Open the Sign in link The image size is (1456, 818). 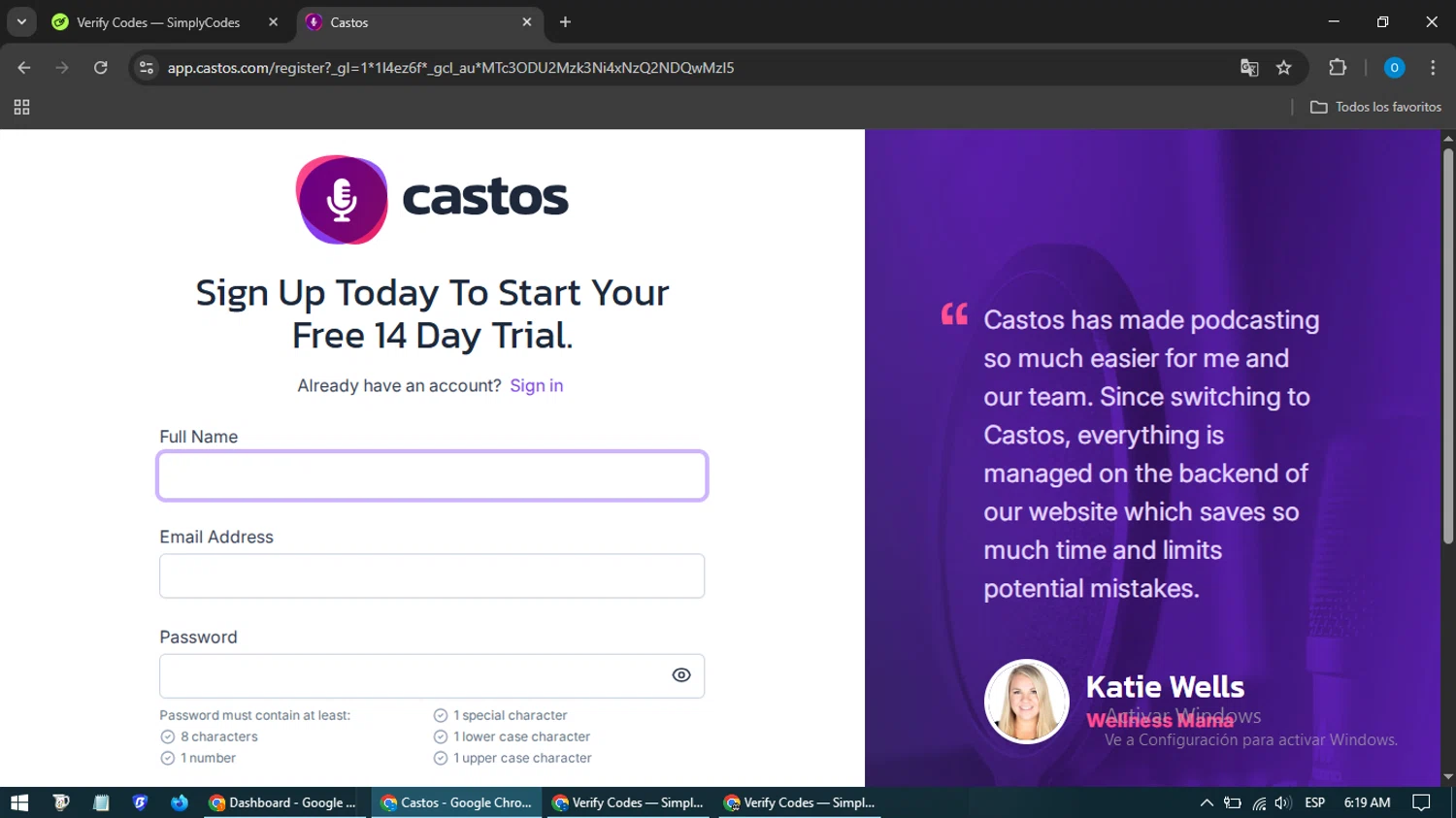(x=537, y=385)
